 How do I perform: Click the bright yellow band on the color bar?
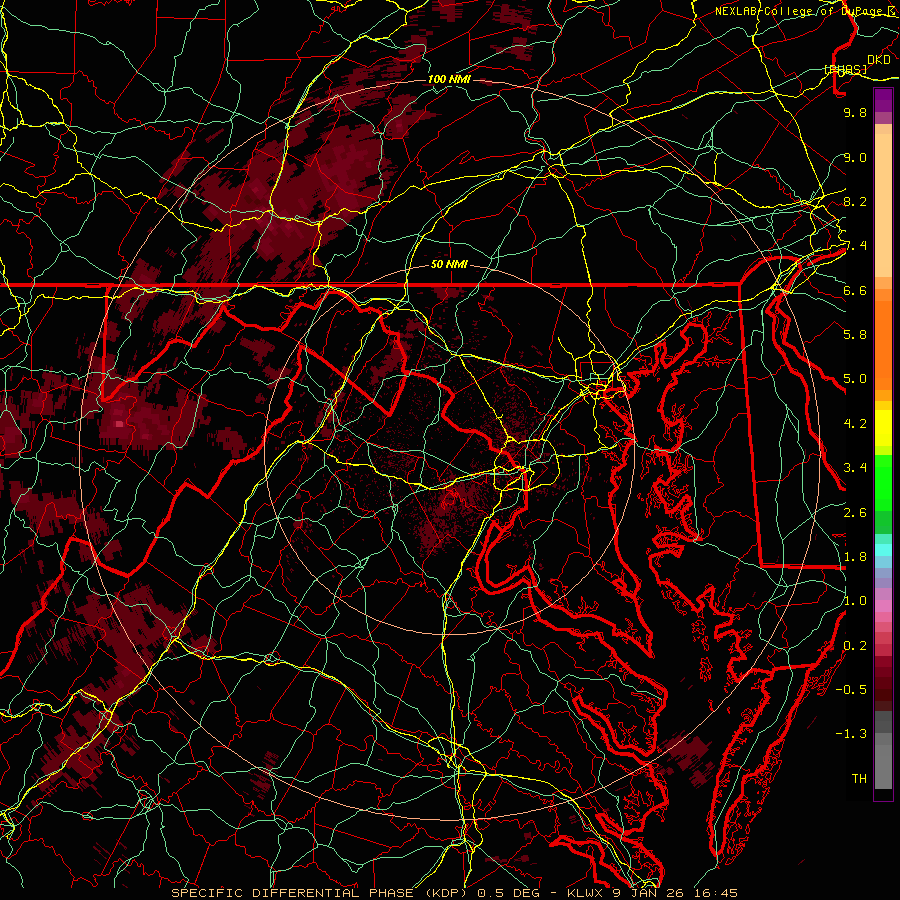(x=883, y=428)
